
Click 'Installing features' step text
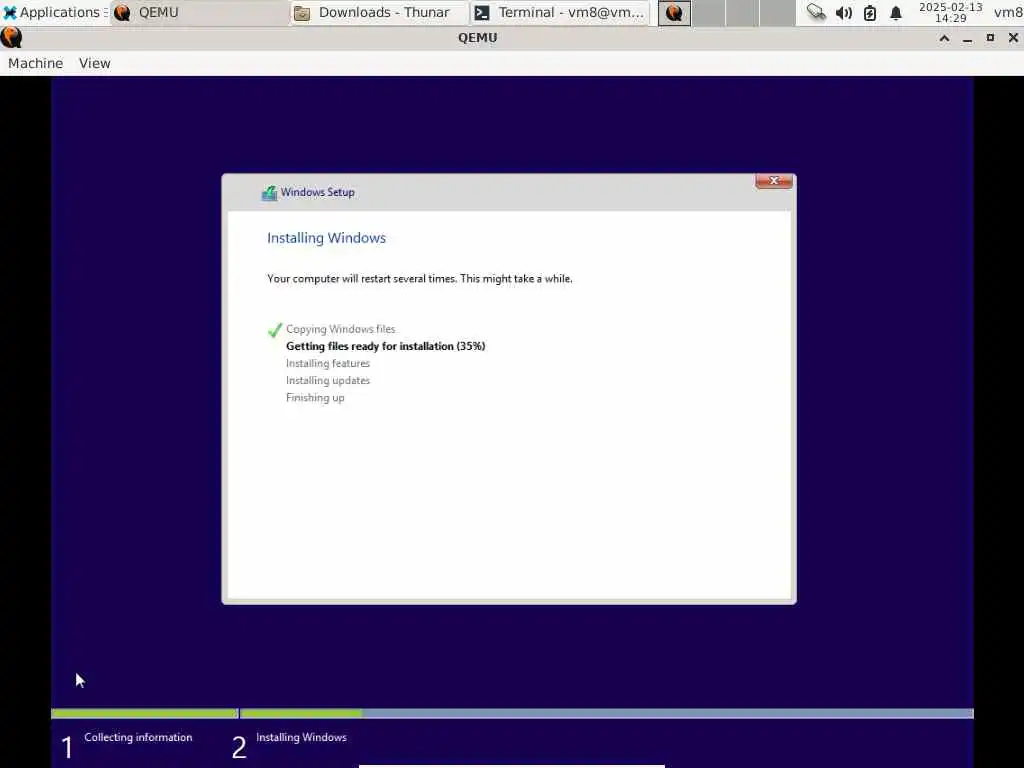pyautogui.click(x=328, y=363)
